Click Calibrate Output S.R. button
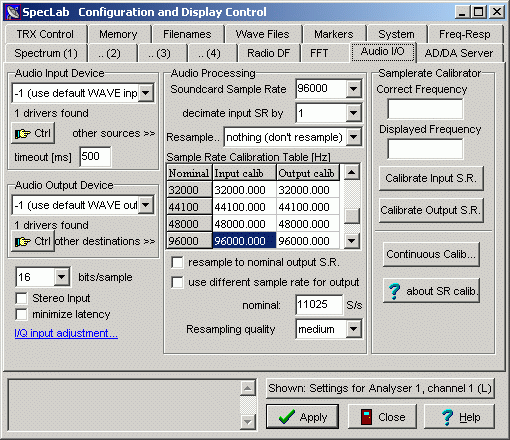This screenshot has width=510, height=440. point(431,210)
